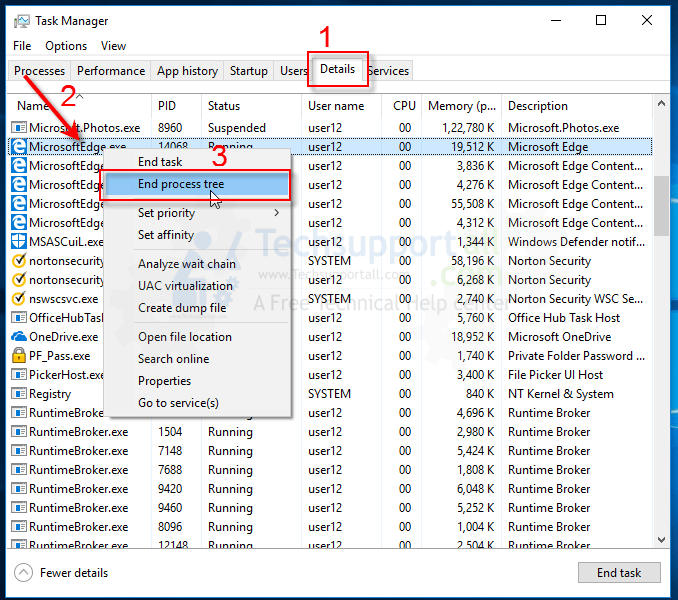Image resolution: width=678 pixels, height=600 pixels.
Task: Click the Norton icon in the 58,196 K row
Action: click(19, 260)
